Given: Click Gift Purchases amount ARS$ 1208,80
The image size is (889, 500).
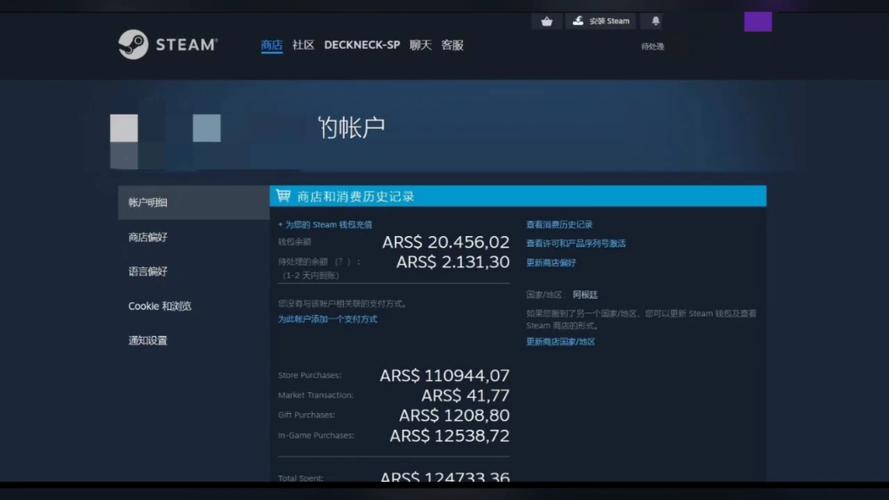Looking at the screenshot, I should pyautogui.click(x=454, y=415).
